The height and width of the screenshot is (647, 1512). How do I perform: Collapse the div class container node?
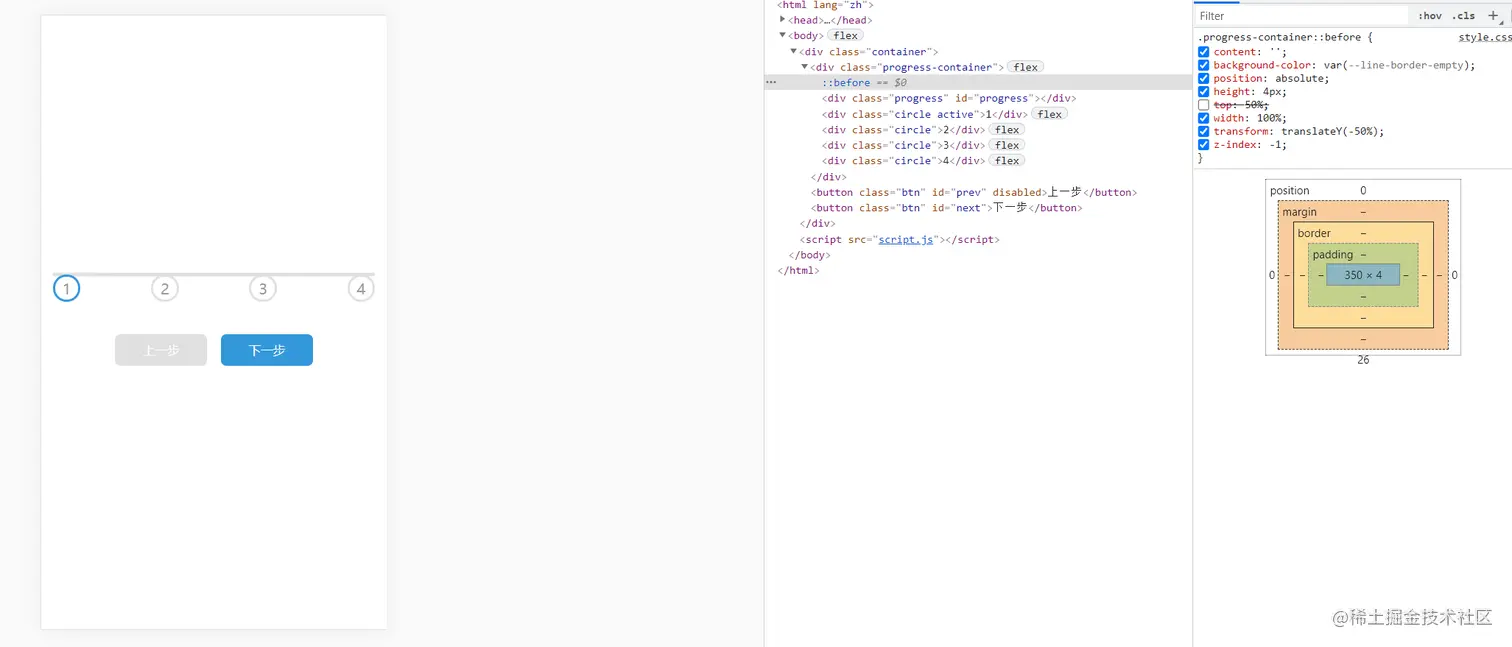[x=794, y=51]
